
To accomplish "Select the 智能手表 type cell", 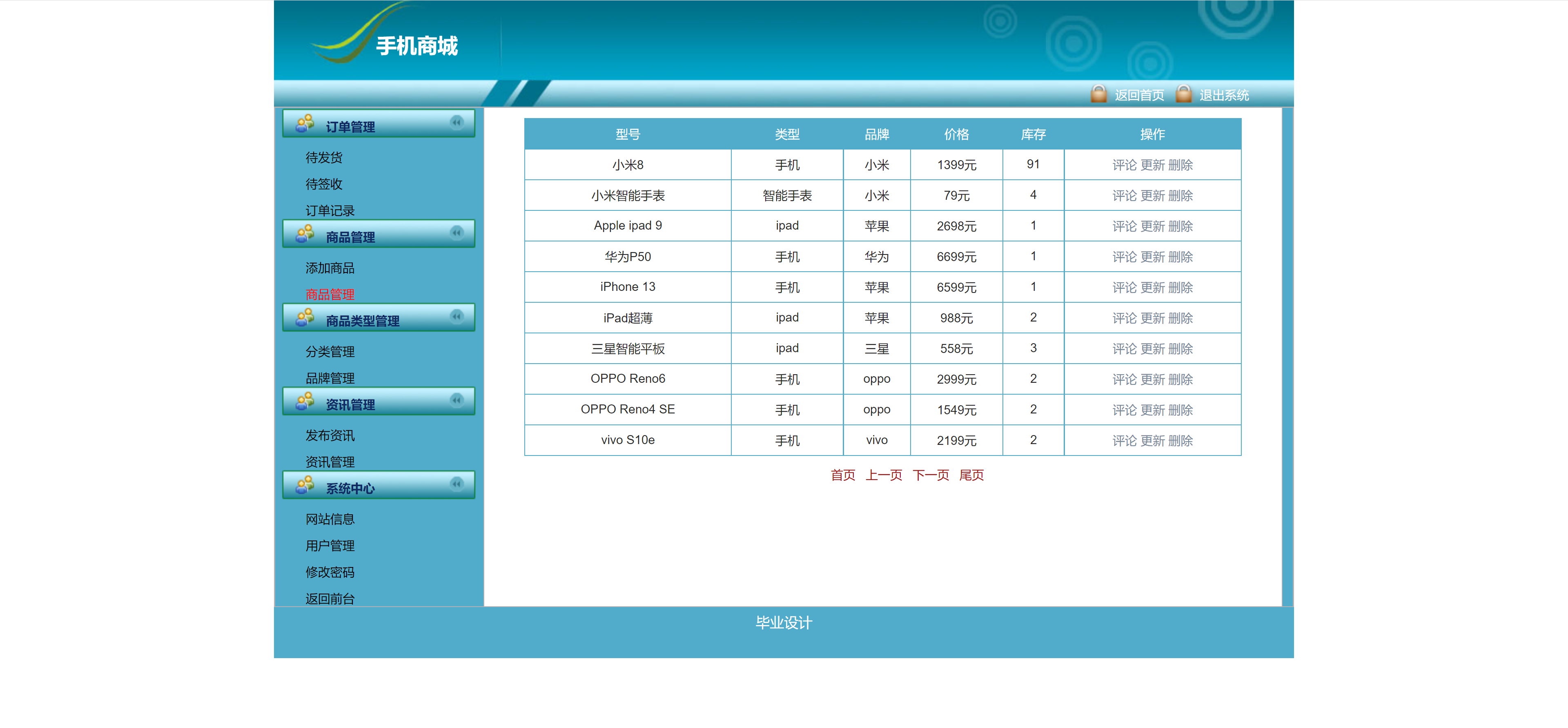I will (x=787, y=196).
